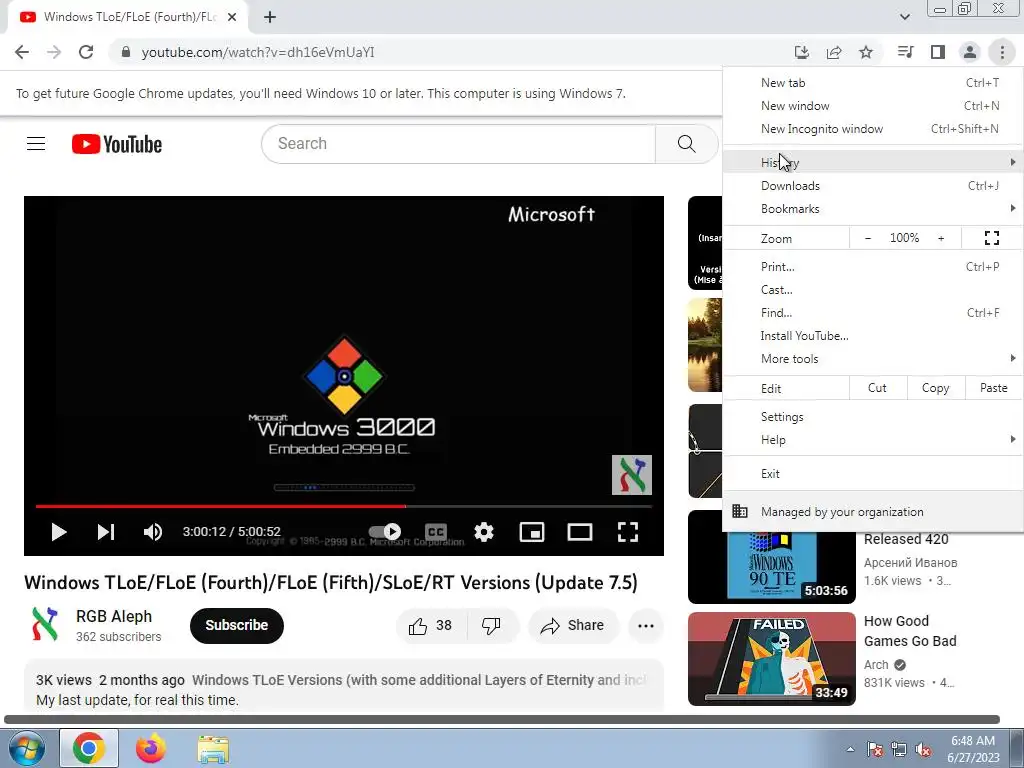Click the YouTube search magnifier button

[686, 144]
